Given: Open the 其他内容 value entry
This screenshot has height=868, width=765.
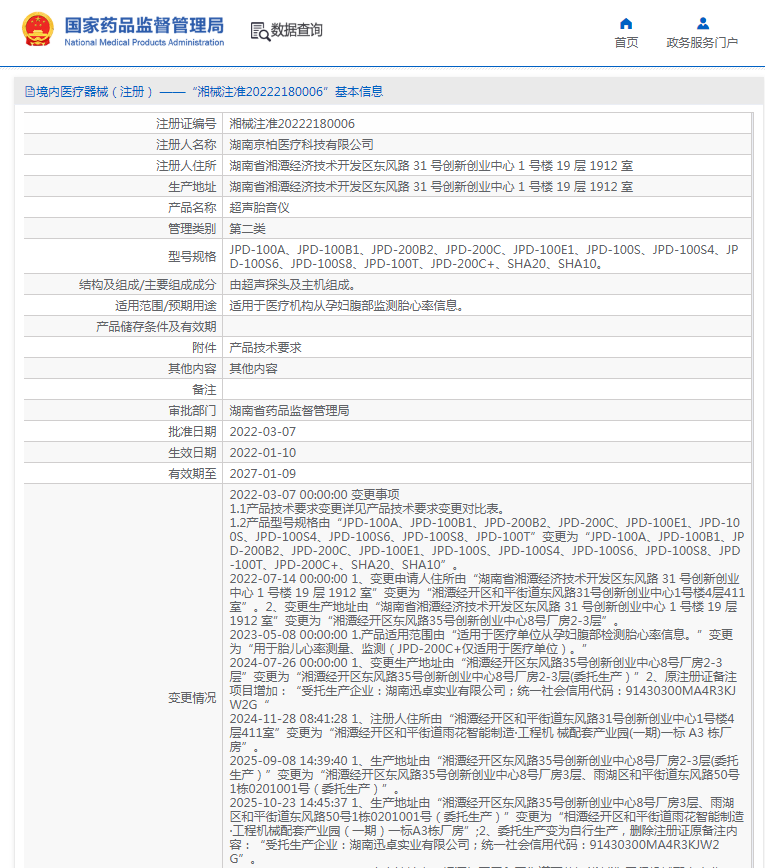Looking at the screenshot, I should [x=254, y=368].
